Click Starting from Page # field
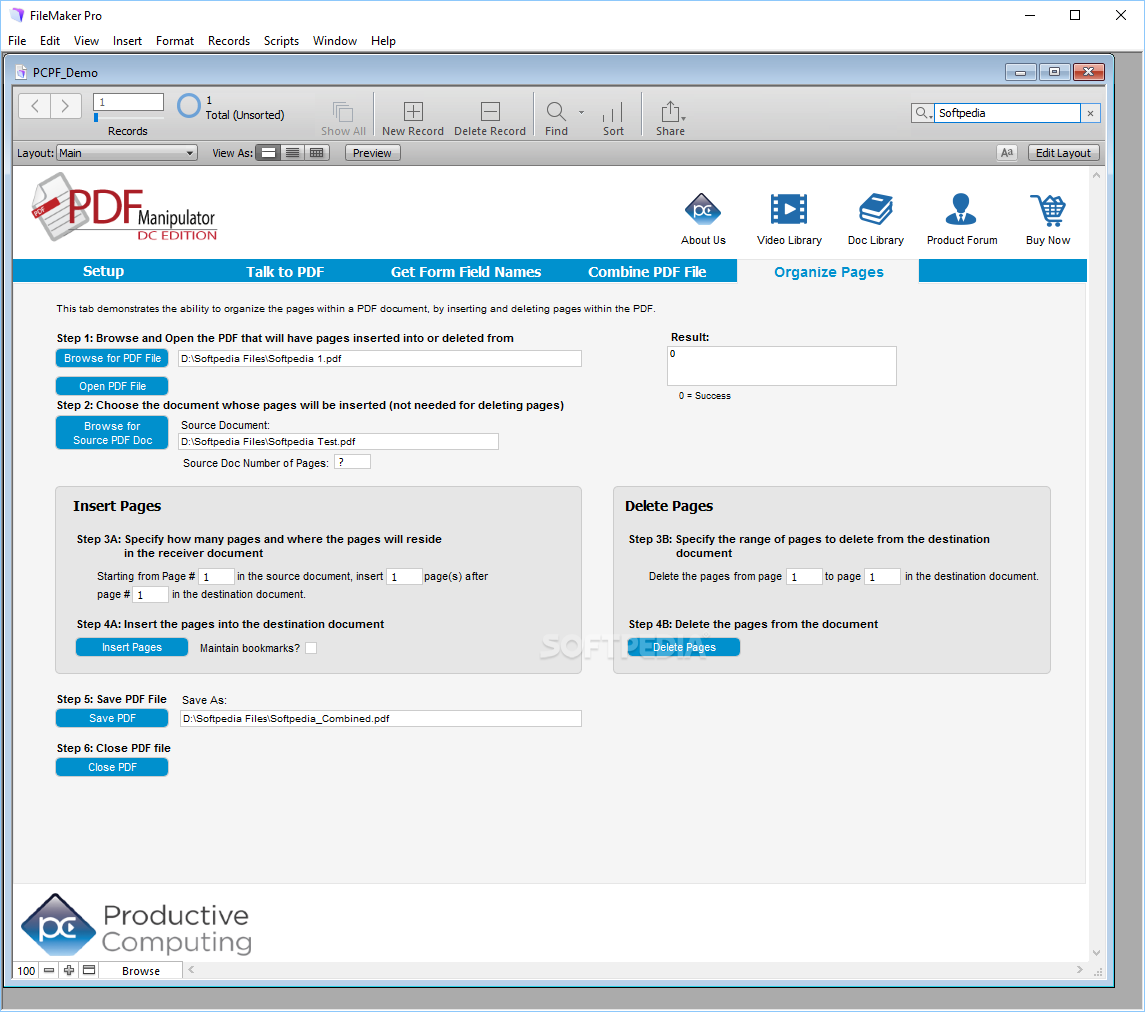This screenshot has height=1012, width=1145. coord(216,577)
